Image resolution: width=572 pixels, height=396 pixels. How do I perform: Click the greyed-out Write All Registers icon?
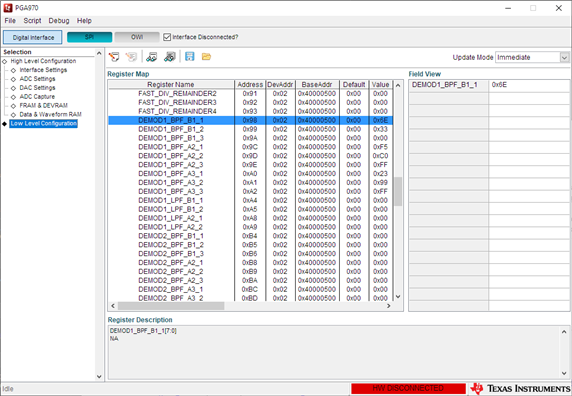click(x=131, y=57)
